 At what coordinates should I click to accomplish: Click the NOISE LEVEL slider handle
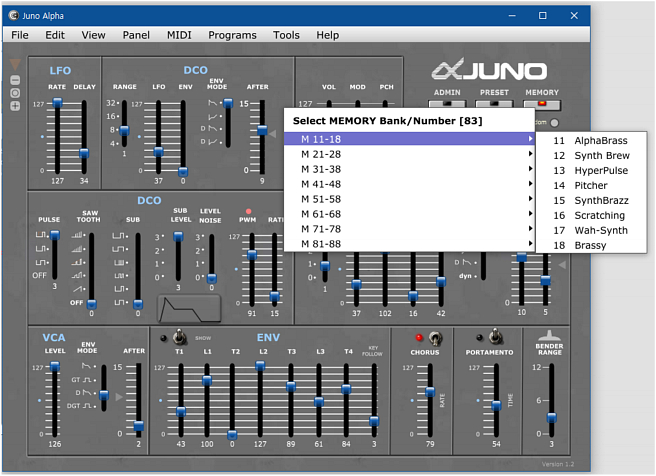click(212, 278)
